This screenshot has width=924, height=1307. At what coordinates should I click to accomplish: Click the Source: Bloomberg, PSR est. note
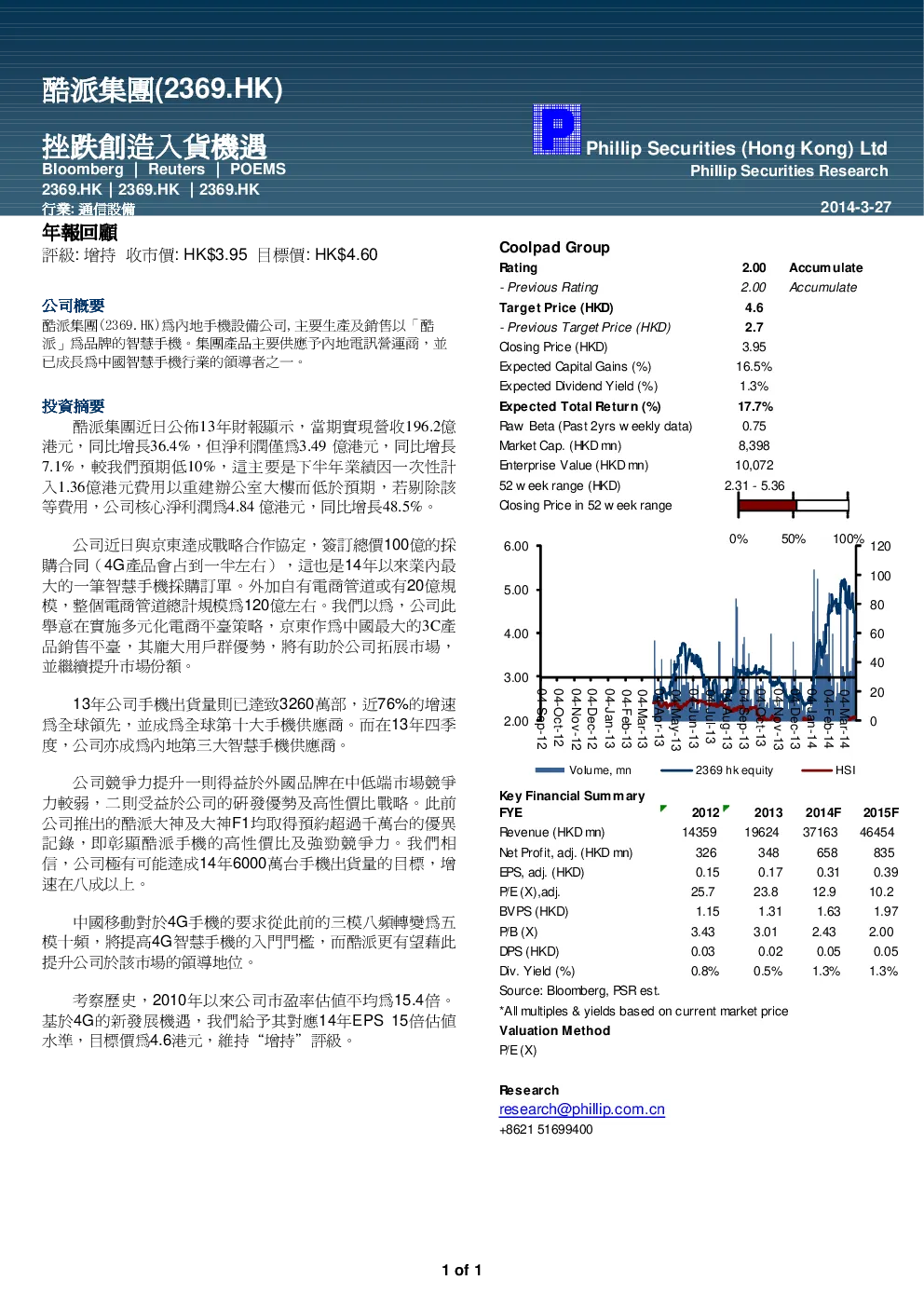[579, 991]
